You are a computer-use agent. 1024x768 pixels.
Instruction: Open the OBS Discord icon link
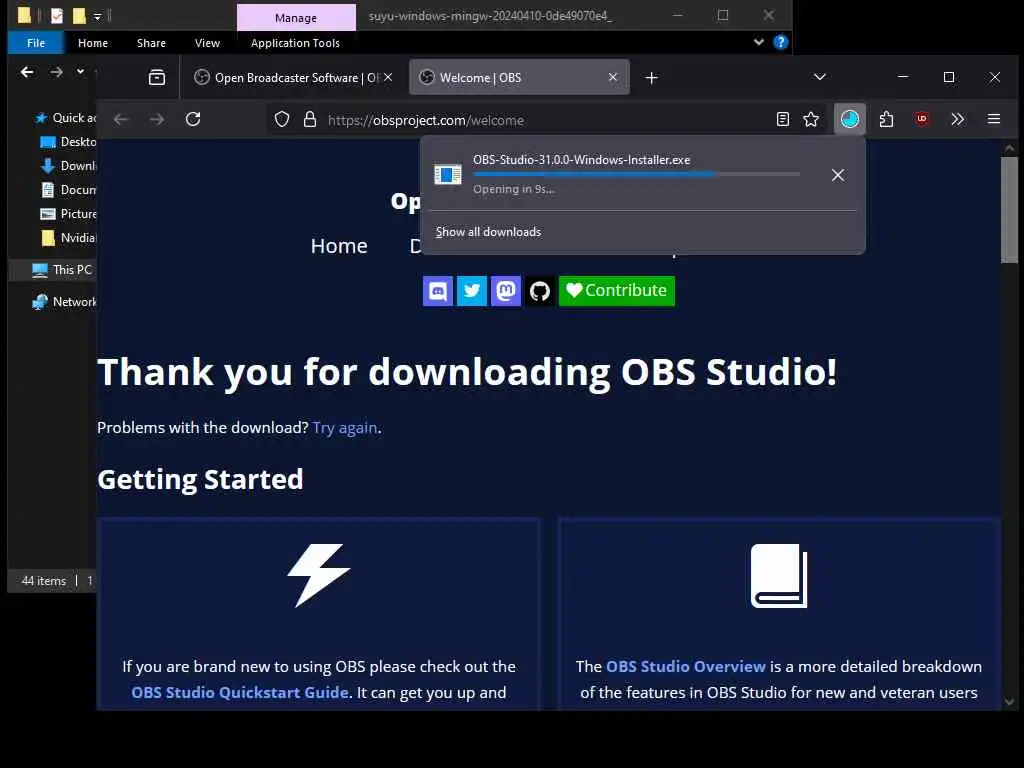click(438, 291)
